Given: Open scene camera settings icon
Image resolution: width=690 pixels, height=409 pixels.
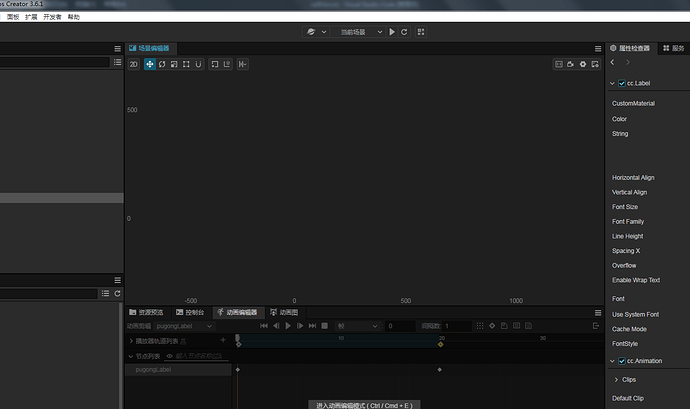Looking at the screenshot, I should [571, 64].
